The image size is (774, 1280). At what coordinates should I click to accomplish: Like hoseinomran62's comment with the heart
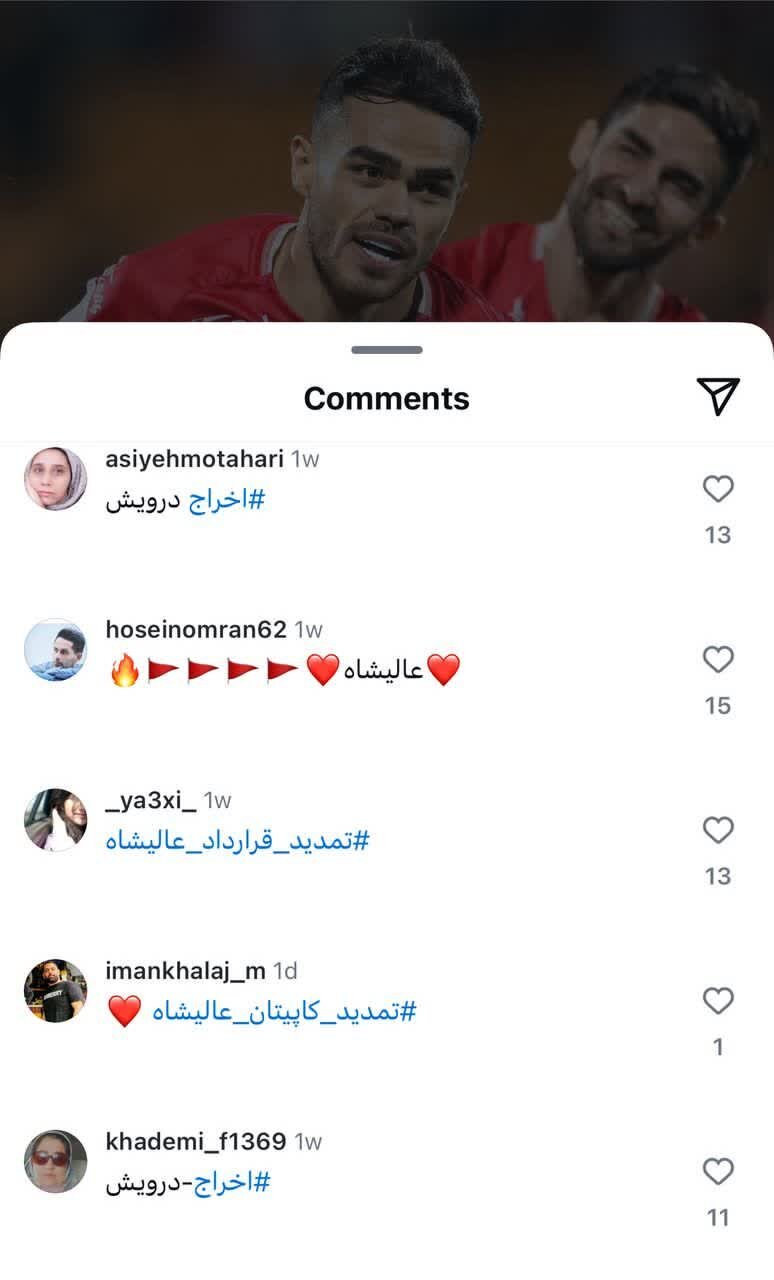(718, 660)
